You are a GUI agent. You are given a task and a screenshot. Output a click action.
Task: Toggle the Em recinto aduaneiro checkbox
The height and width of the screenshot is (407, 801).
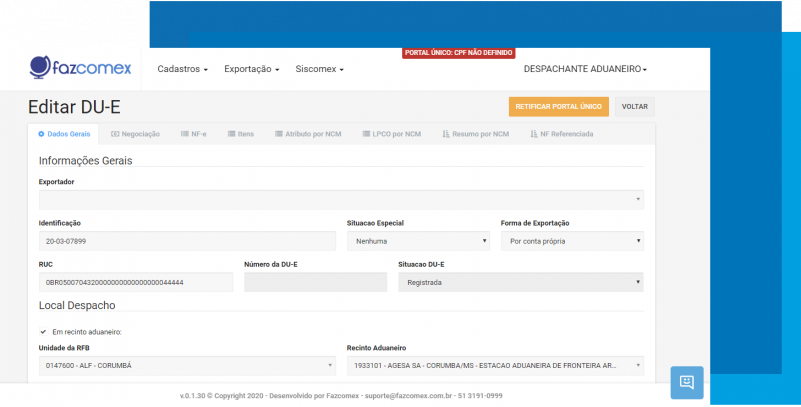(43, 331)
